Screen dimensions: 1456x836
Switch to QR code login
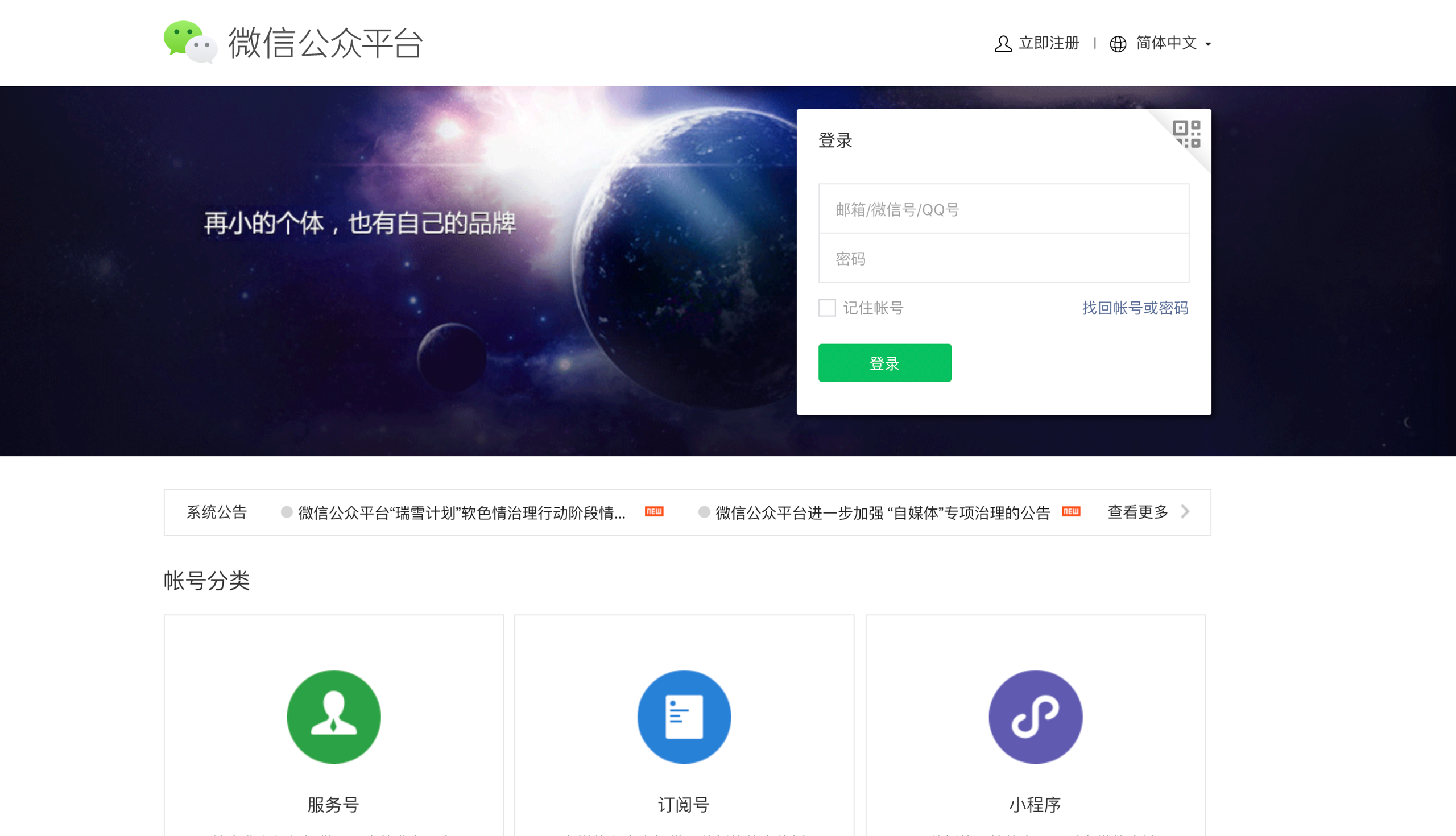coord(1186,134)
